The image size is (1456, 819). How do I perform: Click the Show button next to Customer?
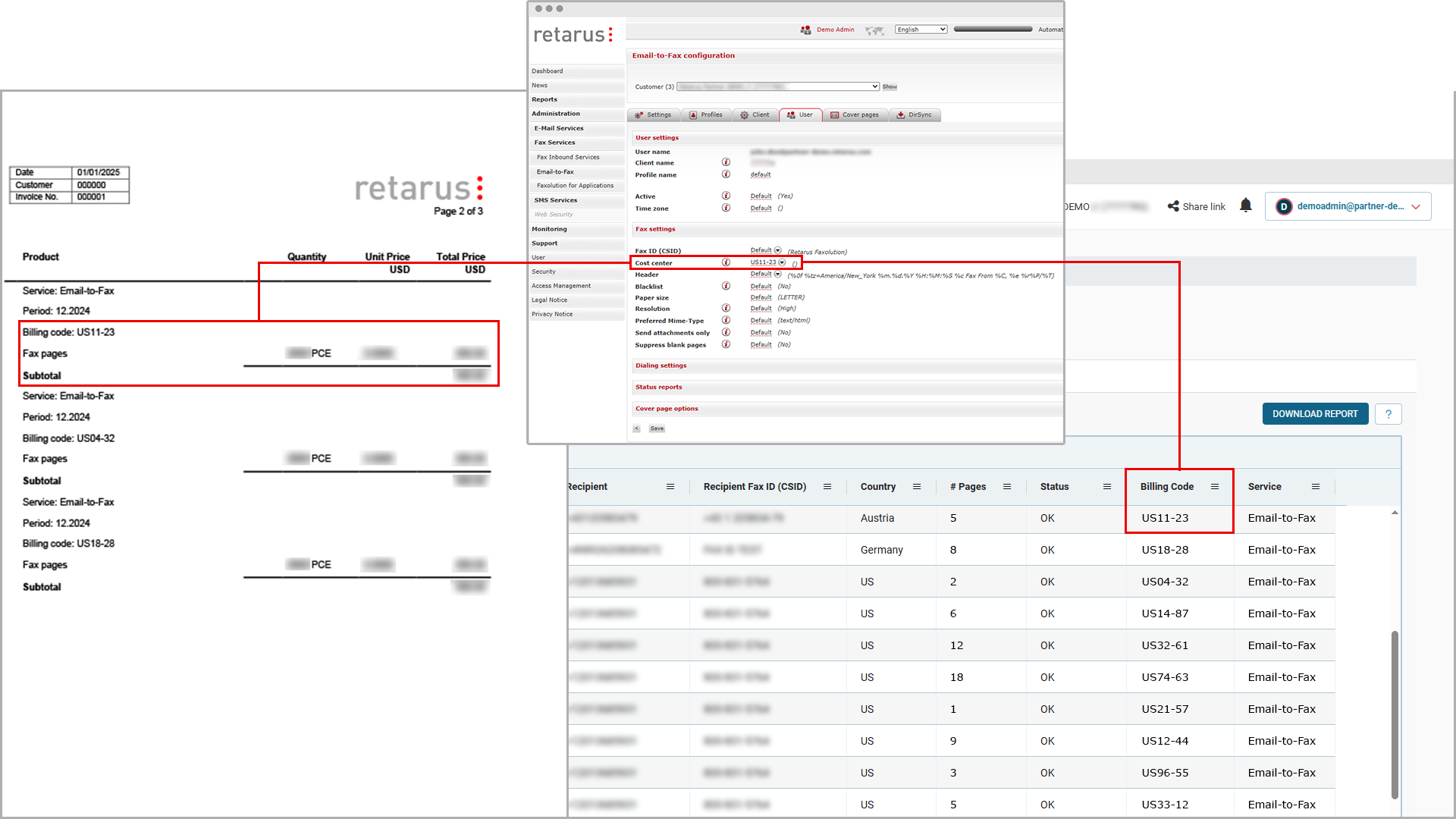(x=890, y=86)
